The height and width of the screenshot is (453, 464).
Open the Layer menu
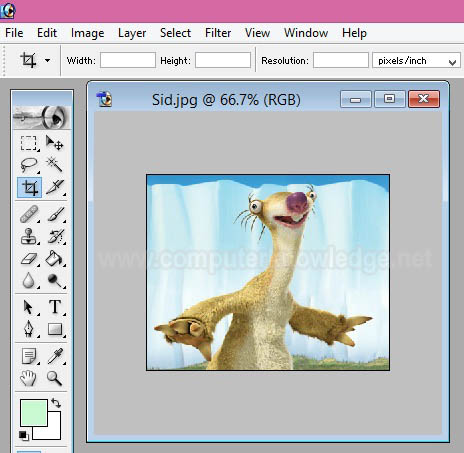coord(132,33)
